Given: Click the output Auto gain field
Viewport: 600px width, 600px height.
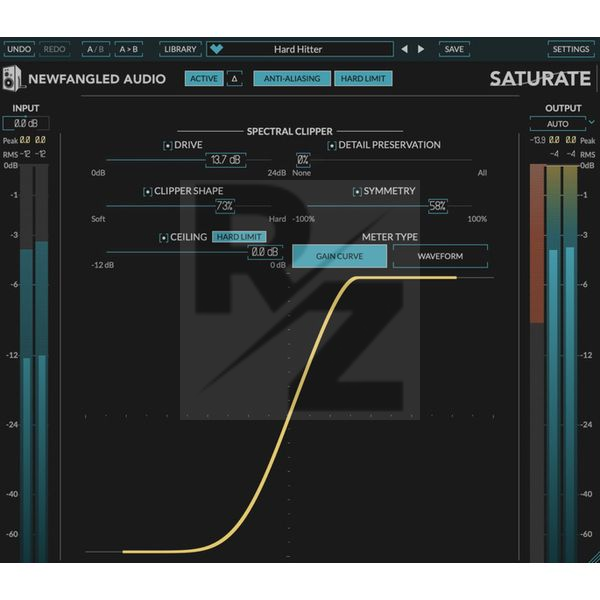Looking at the screenshot, I should click(558, 124).
